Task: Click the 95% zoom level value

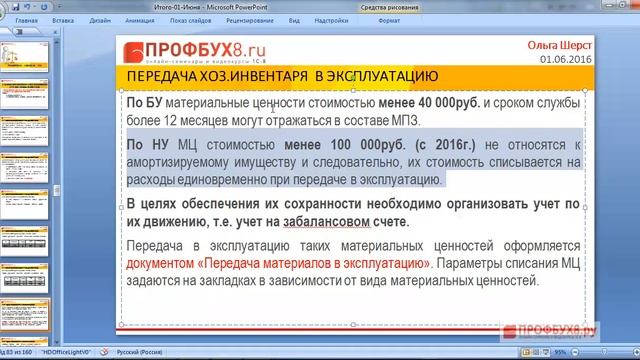Action: tap(560, 352)
